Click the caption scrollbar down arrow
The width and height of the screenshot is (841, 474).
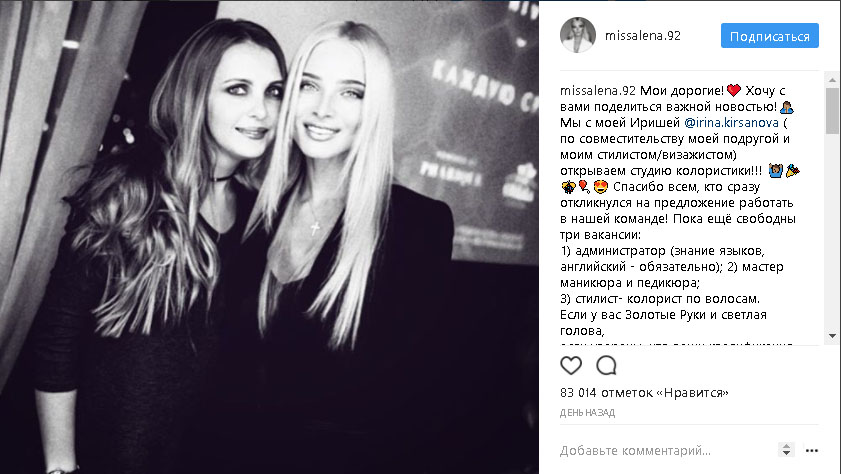(x=832, y=336)
